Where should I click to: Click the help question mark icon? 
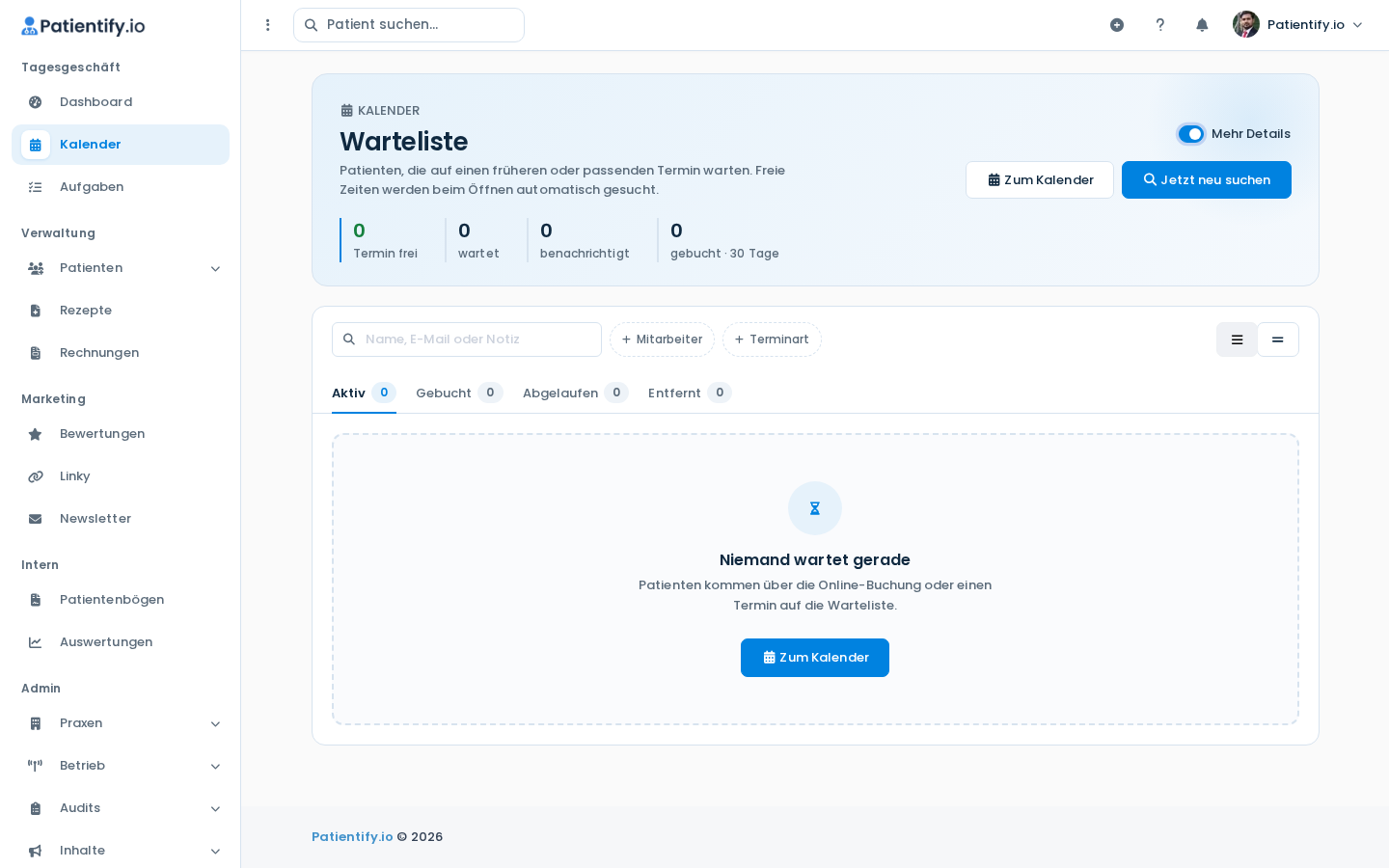point(1160,25)
